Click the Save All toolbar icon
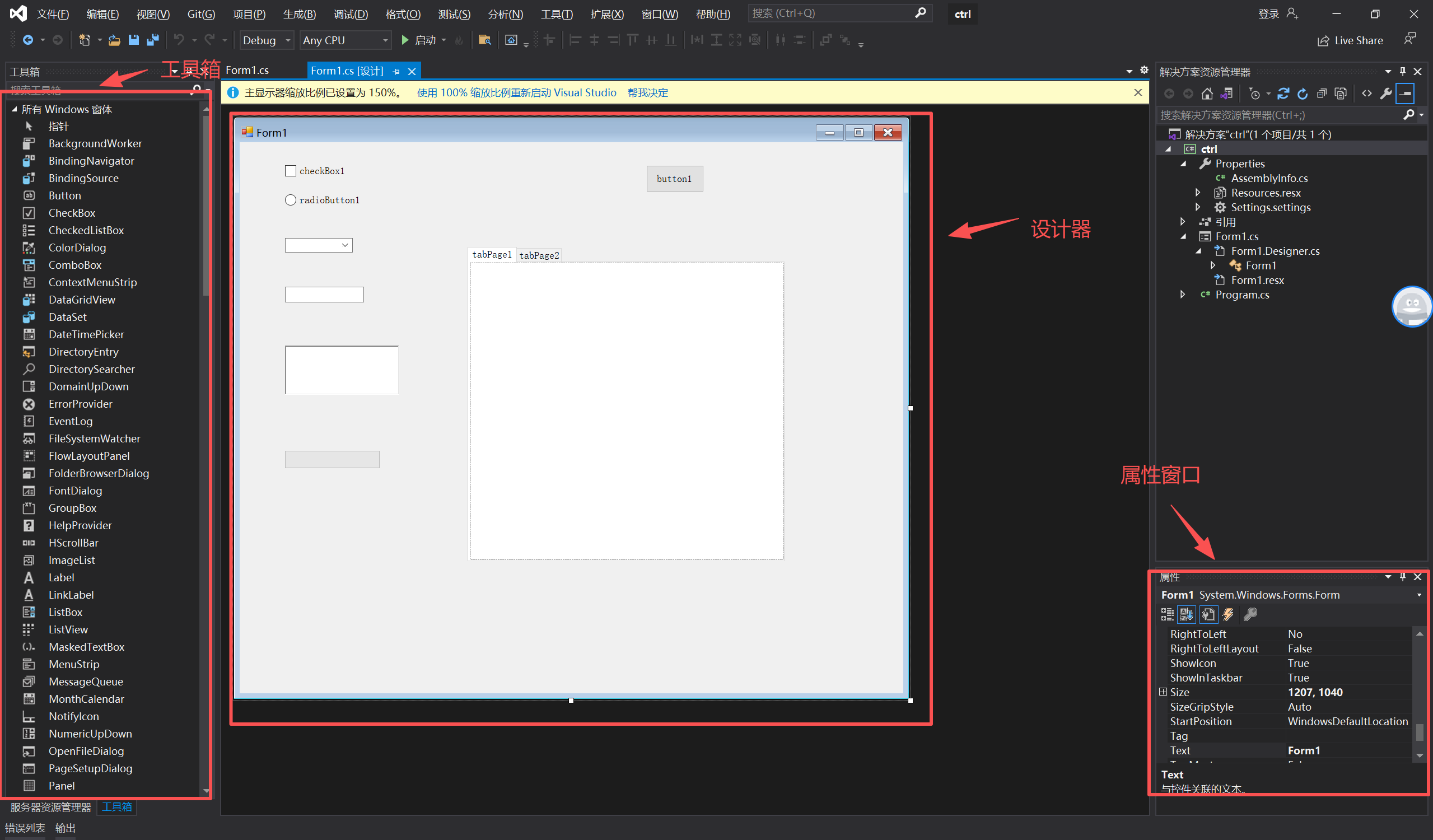This screenshot has height=840, width=1433. [x=152, y=40]
